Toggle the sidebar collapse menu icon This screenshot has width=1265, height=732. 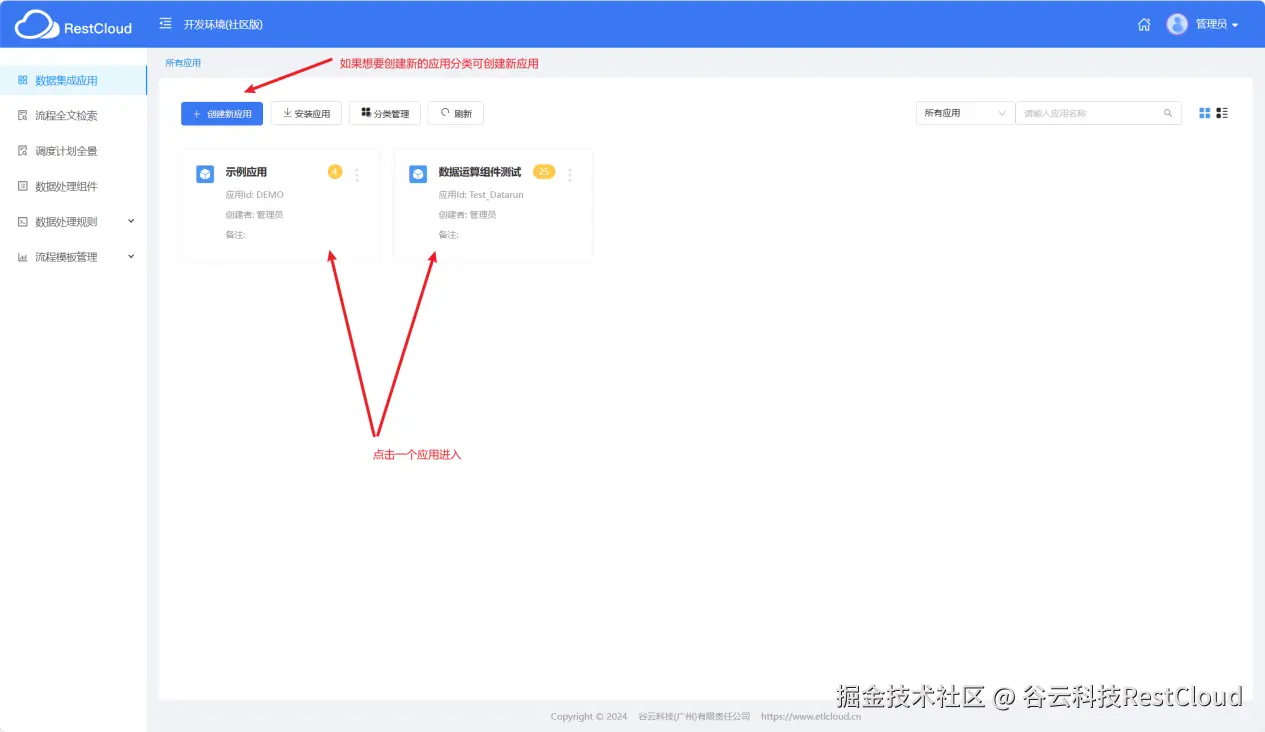165,24
